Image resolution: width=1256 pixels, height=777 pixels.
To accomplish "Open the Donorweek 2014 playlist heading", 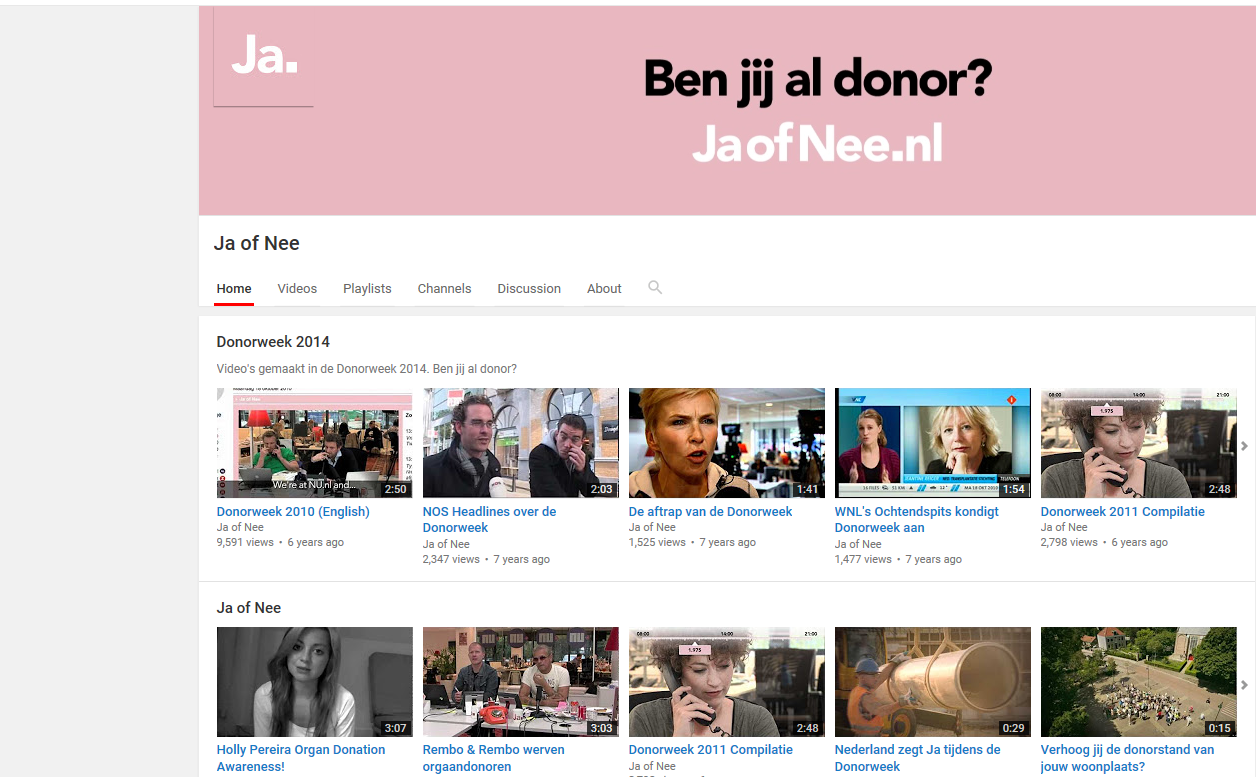I will pos(273,342).
